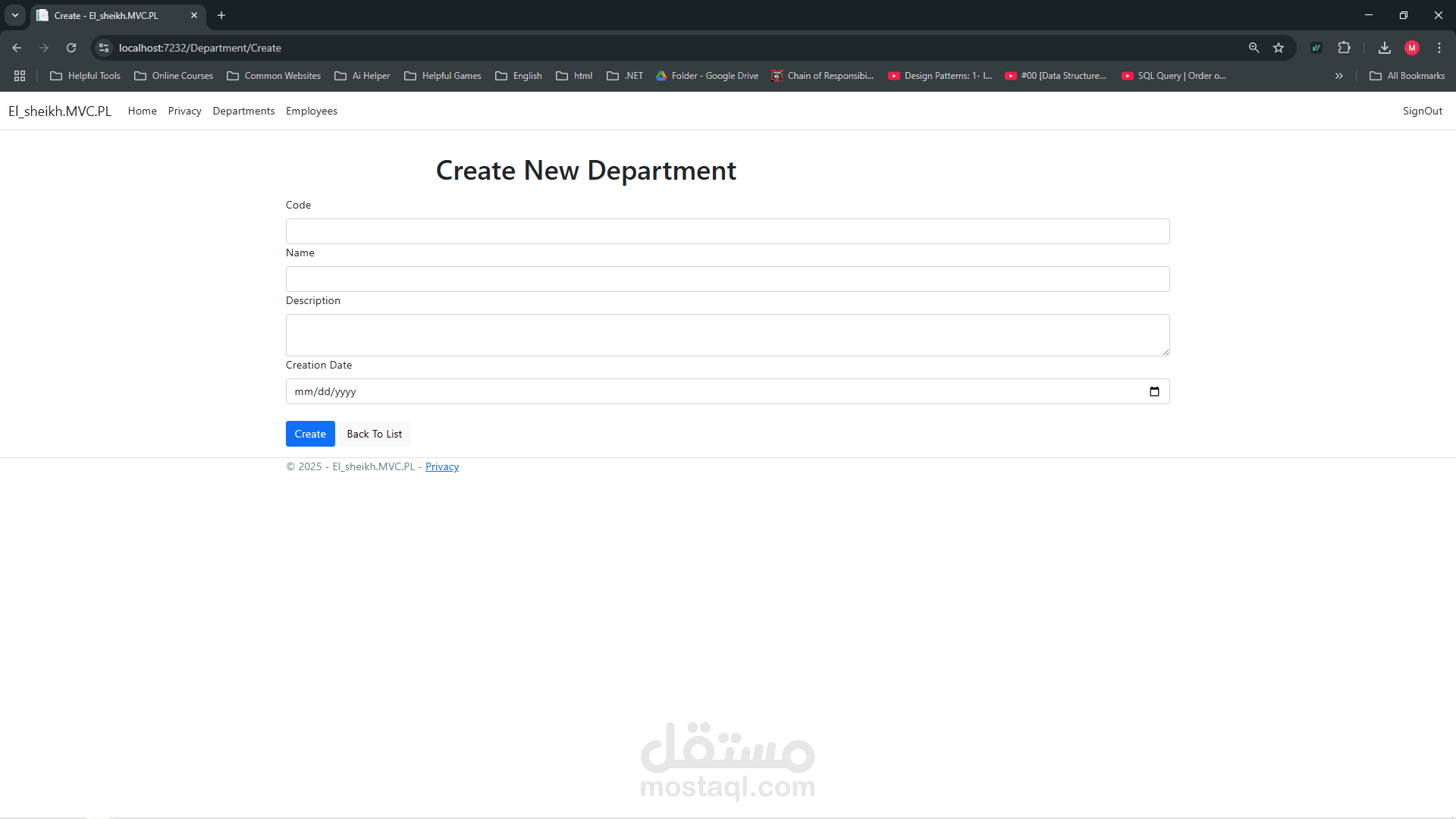This screenshot has width=1456, height=819.
Task: Expand the tab search dropdown arrow
Action: point(14,15)
